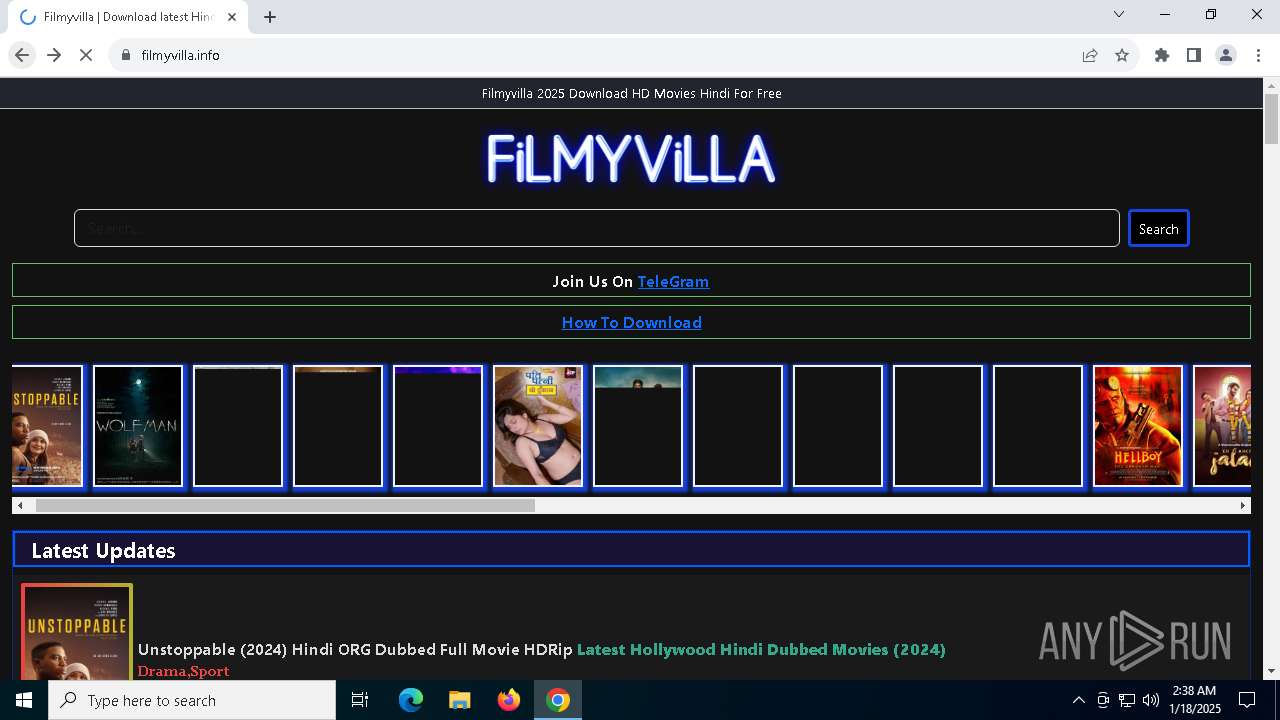
Task: Open Wolf Man poster in carousel
Action: click(138, 426)
